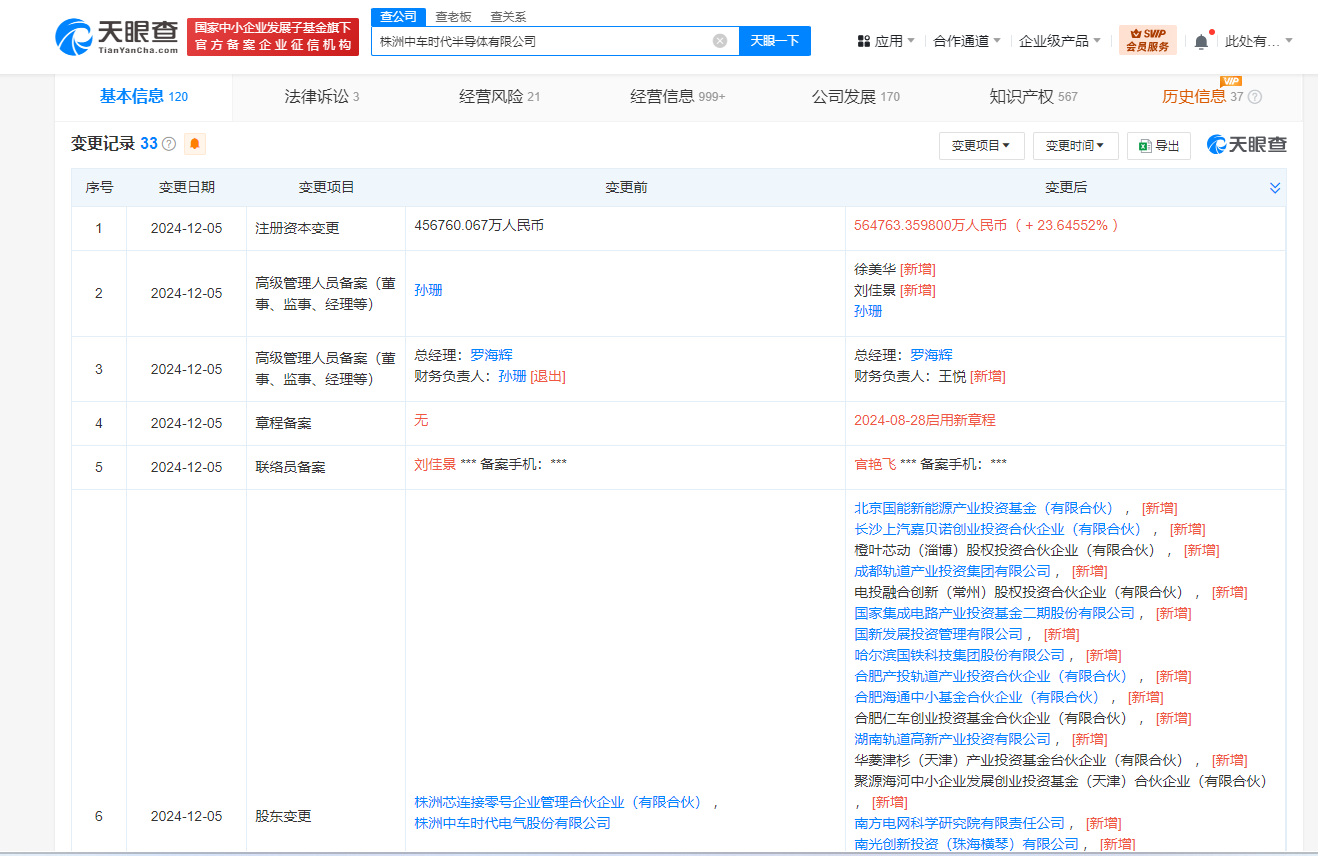Export records via the Excel icon button

click(x=1158, y=145)
